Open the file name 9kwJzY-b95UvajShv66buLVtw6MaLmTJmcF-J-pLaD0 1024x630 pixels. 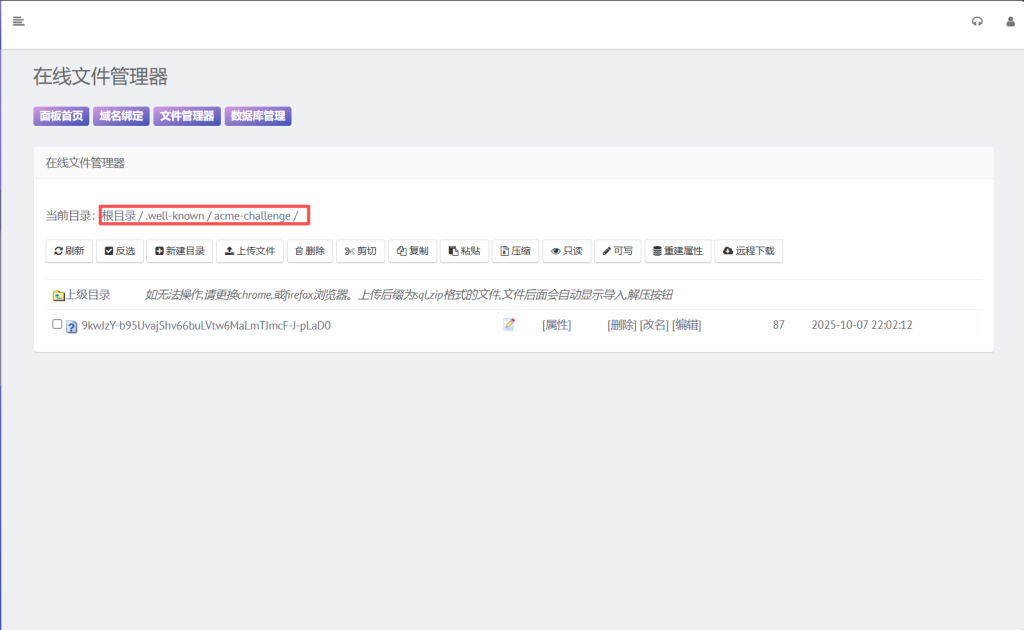coord(206,325)
